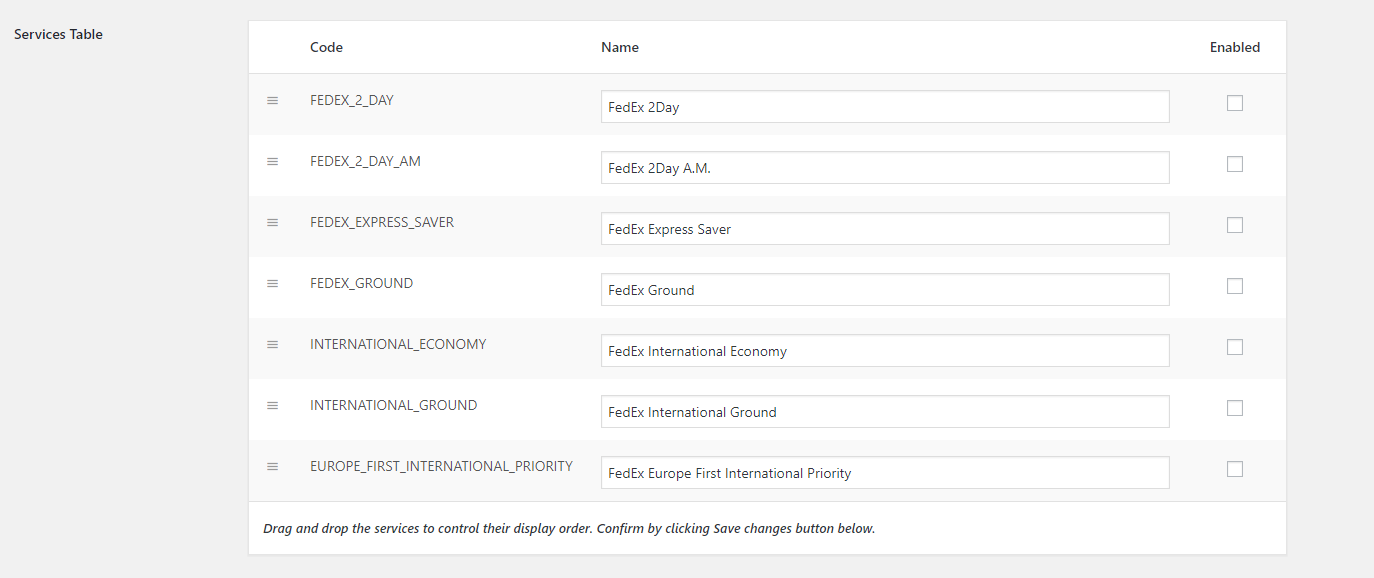Enable Europe First International Priority checkbox
The width and height of the screenshot is (1374, 578).
[1235, 469]
